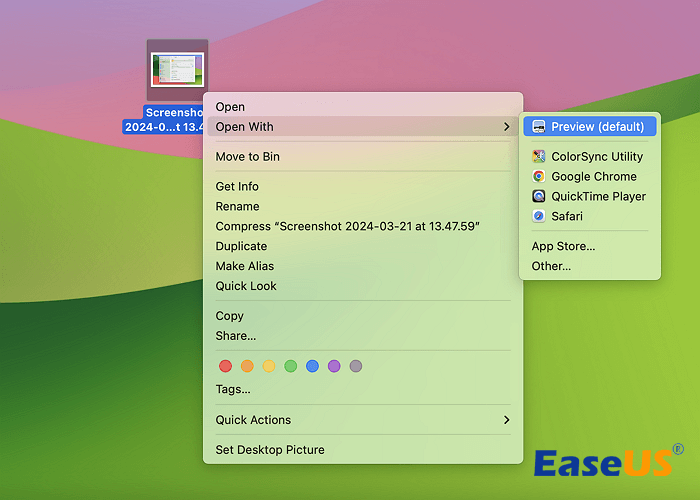
Task: Open Tags… dialog
Action: click(x=363, y=389)
